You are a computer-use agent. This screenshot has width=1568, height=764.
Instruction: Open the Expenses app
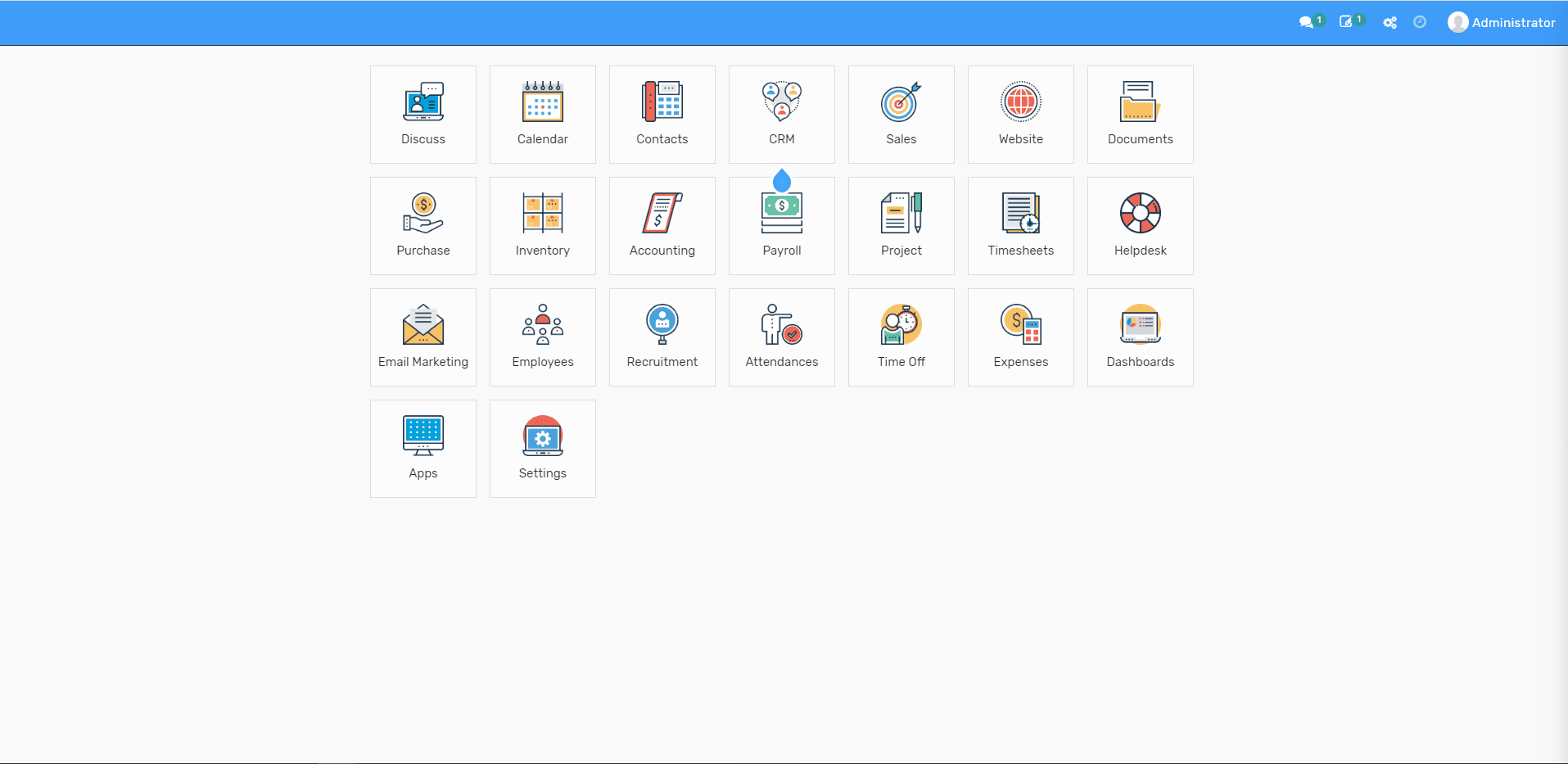tap(1020, 337)
